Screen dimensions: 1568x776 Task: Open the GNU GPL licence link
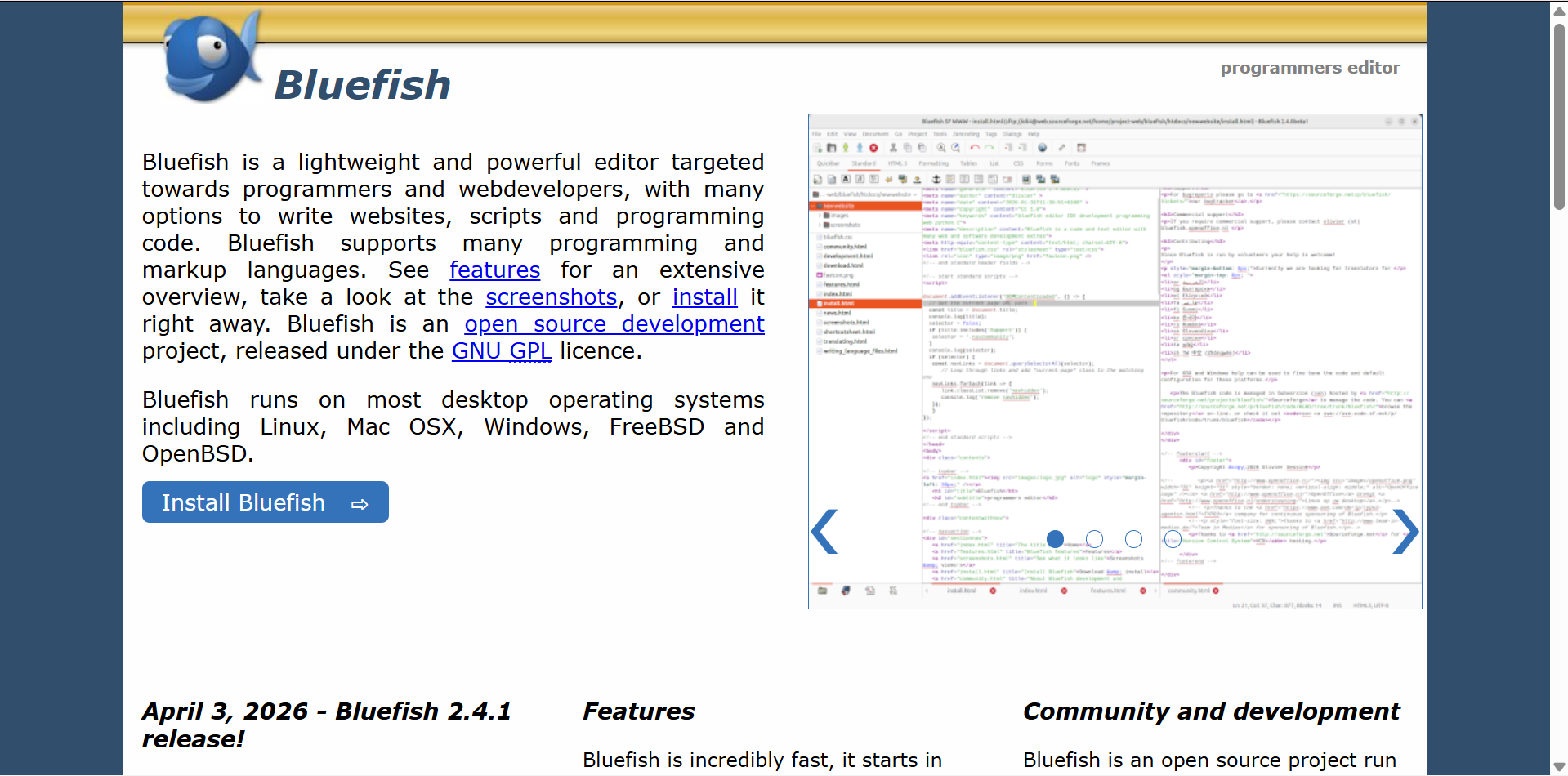pyautogui.click(x=502, y=351)
